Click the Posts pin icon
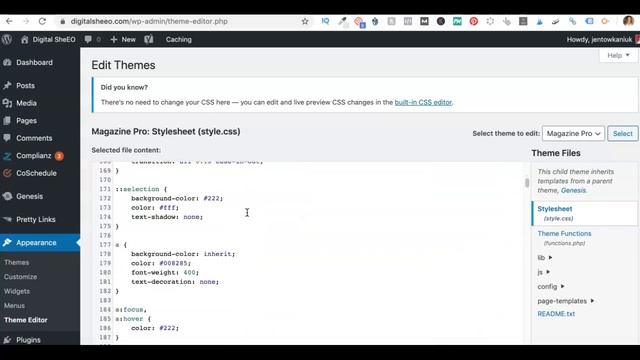Viewport: 640px width, 360px height. [7, 86]
